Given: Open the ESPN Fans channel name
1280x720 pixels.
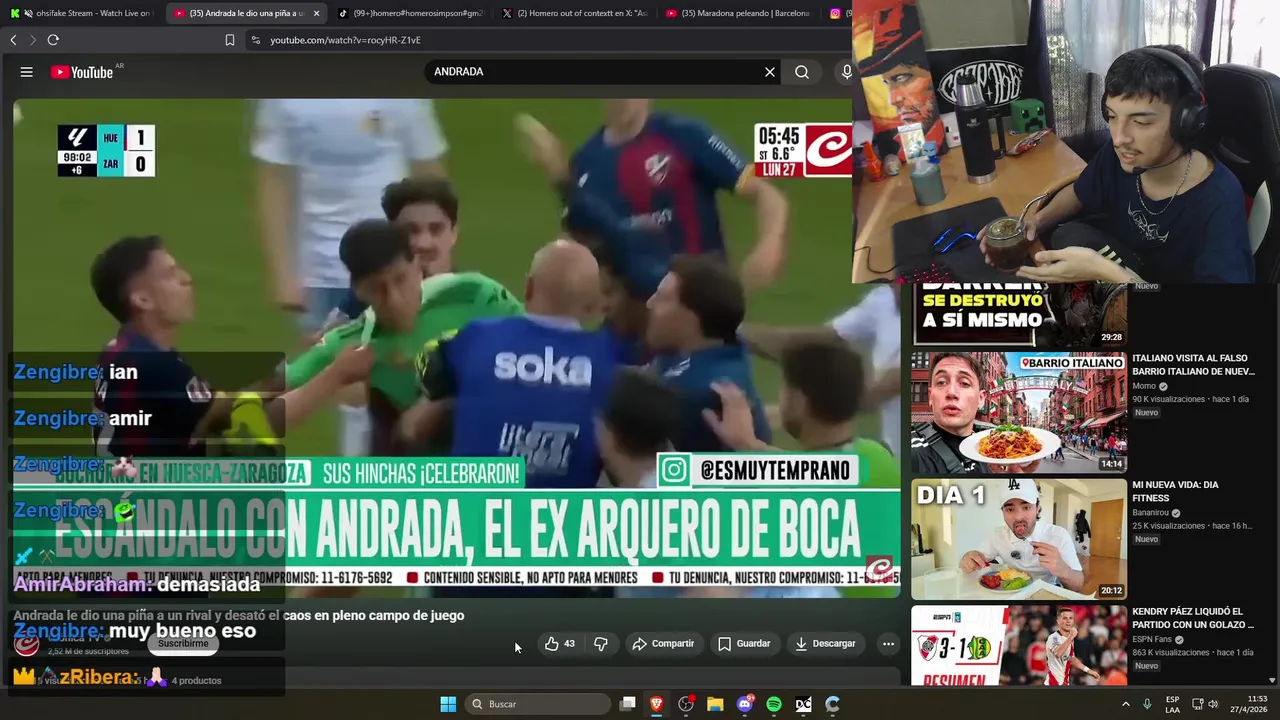Looking at the screenshot, I should 1154,639.
